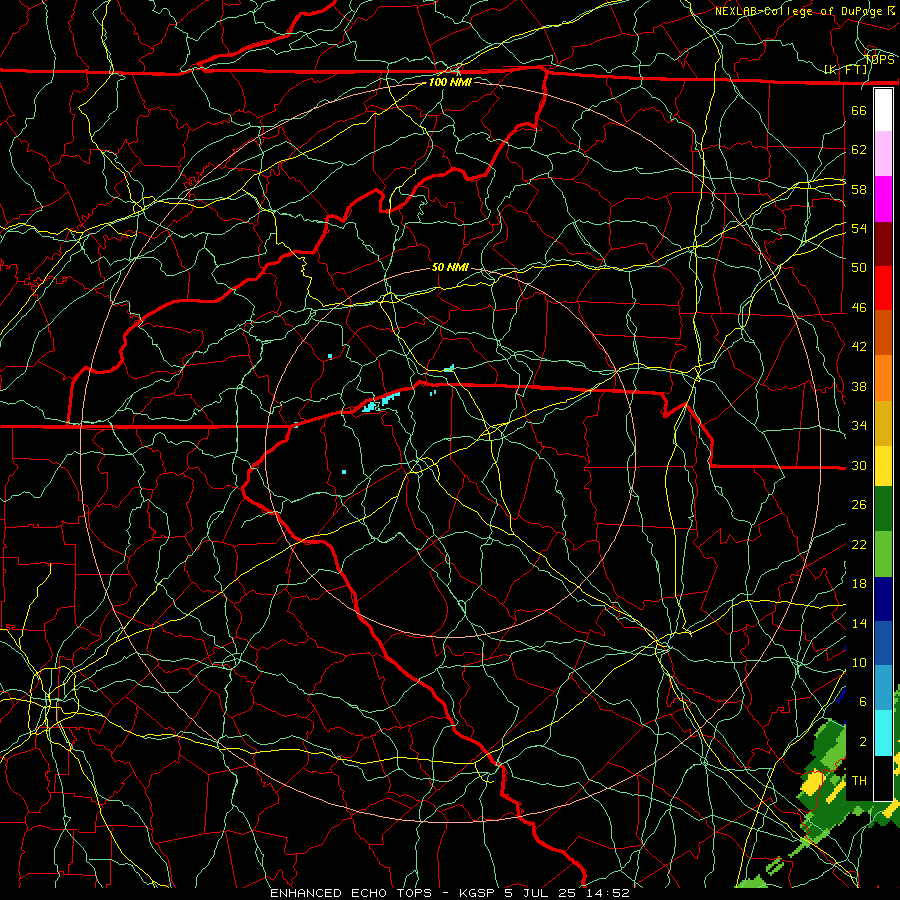The height and width of the screenshot is (900, 900).
Task: Click the TOPS legend title
Action: pos(879,59)
